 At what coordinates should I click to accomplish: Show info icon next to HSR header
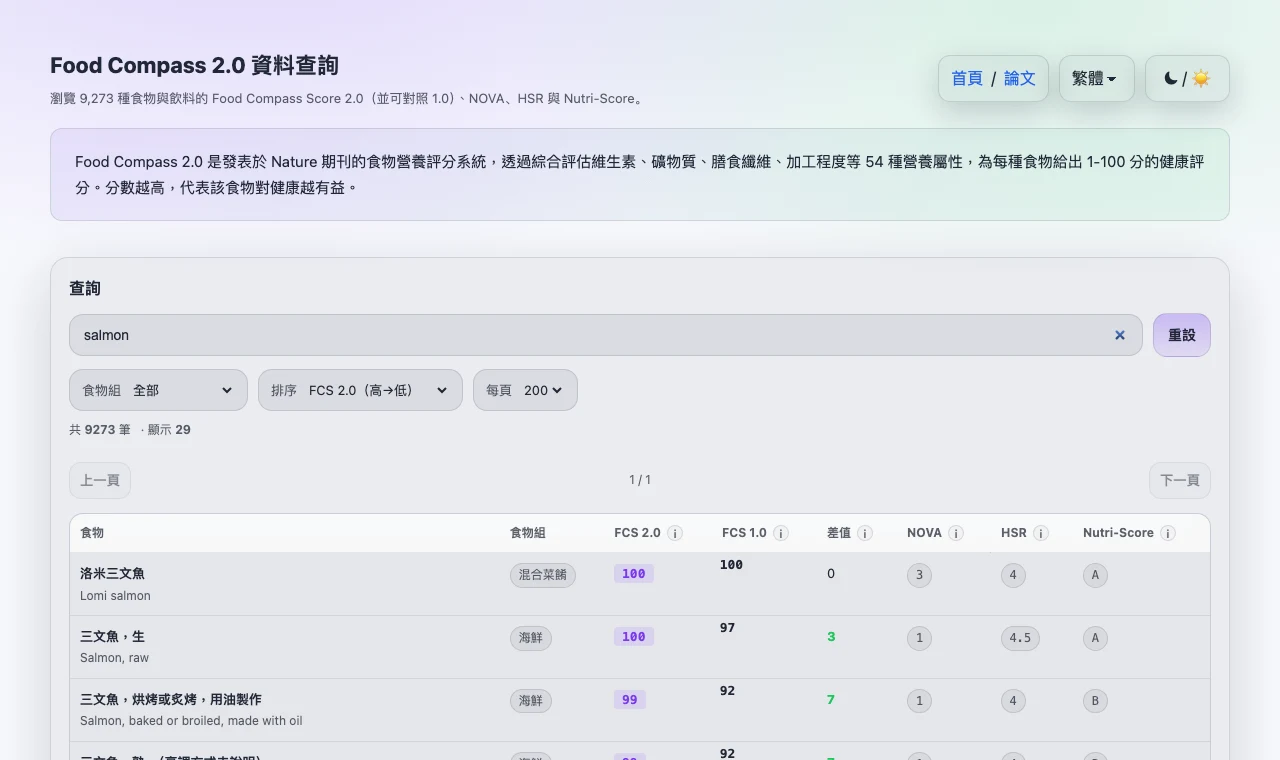[x=1041, y=533]
